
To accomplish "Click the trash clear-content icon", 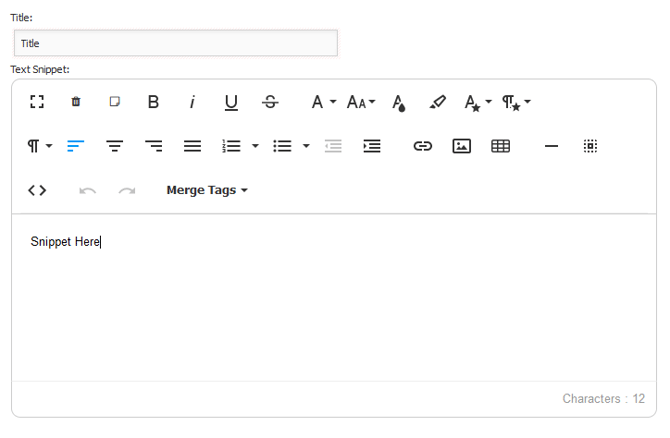I will point(76,102).
